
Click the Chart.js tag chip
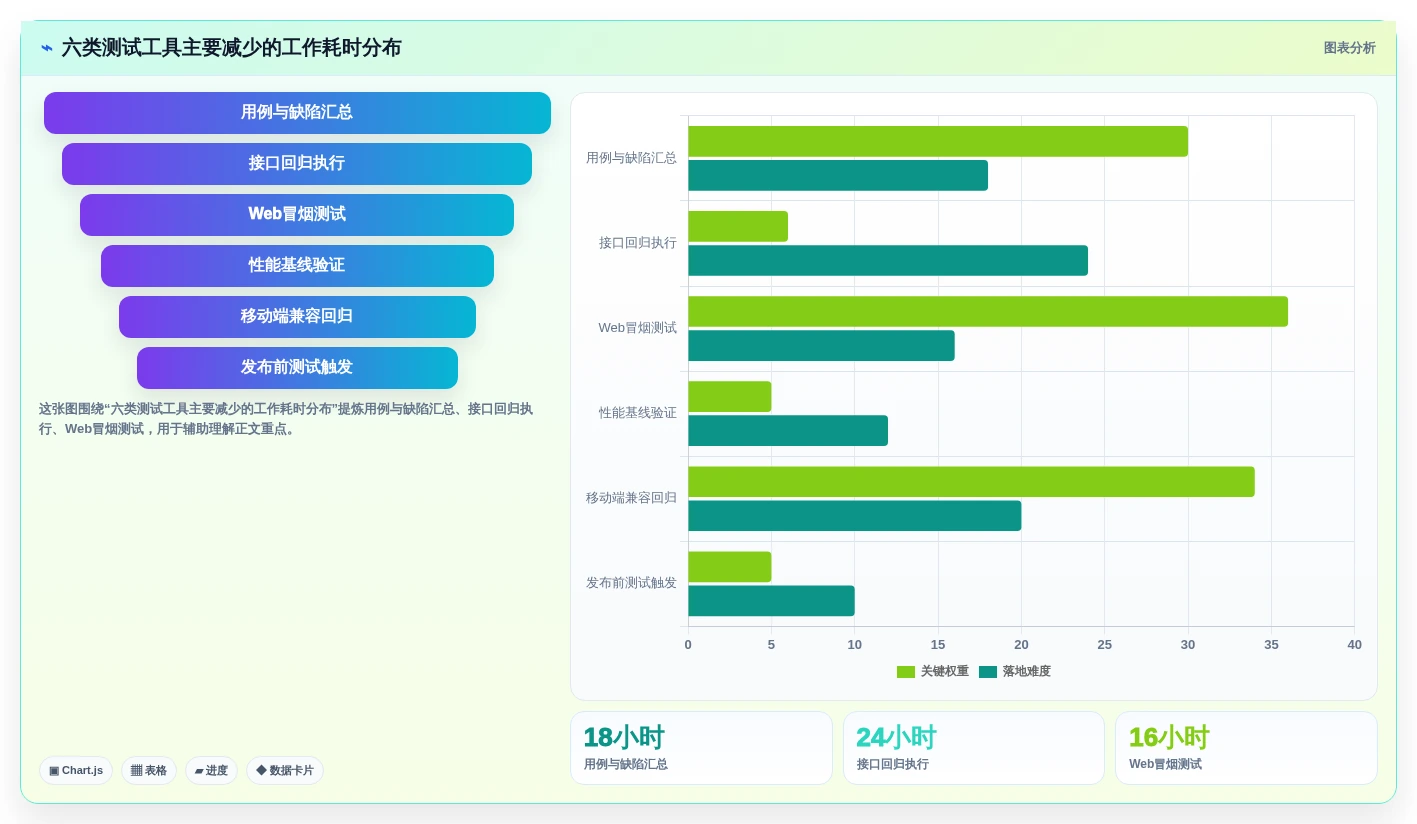76,770
